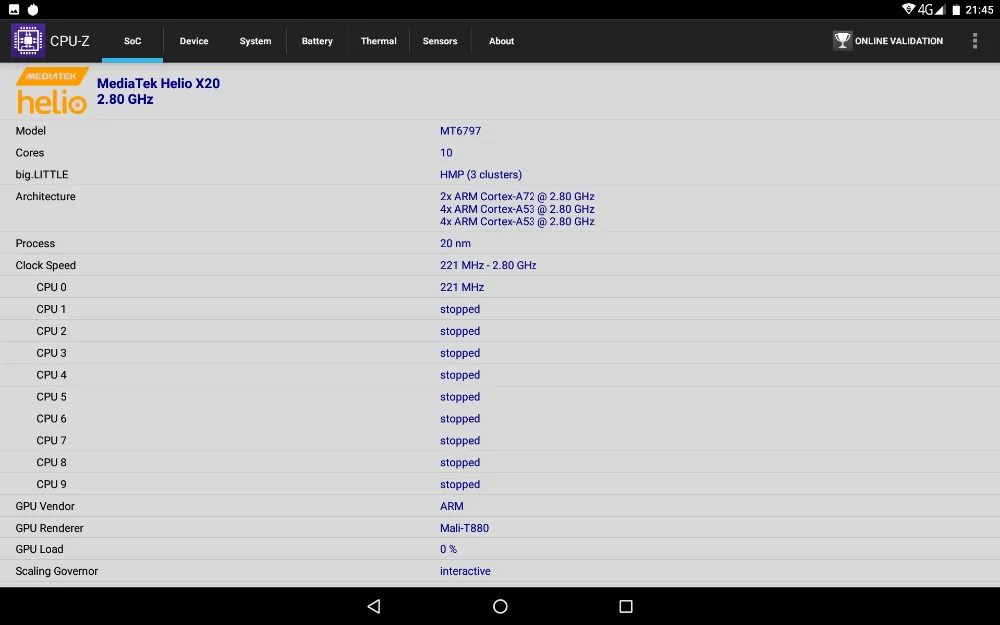The height and width of the screenshot is (625, 1000).
Task: Open the Battery tab
Action: [x=317, y=41]
